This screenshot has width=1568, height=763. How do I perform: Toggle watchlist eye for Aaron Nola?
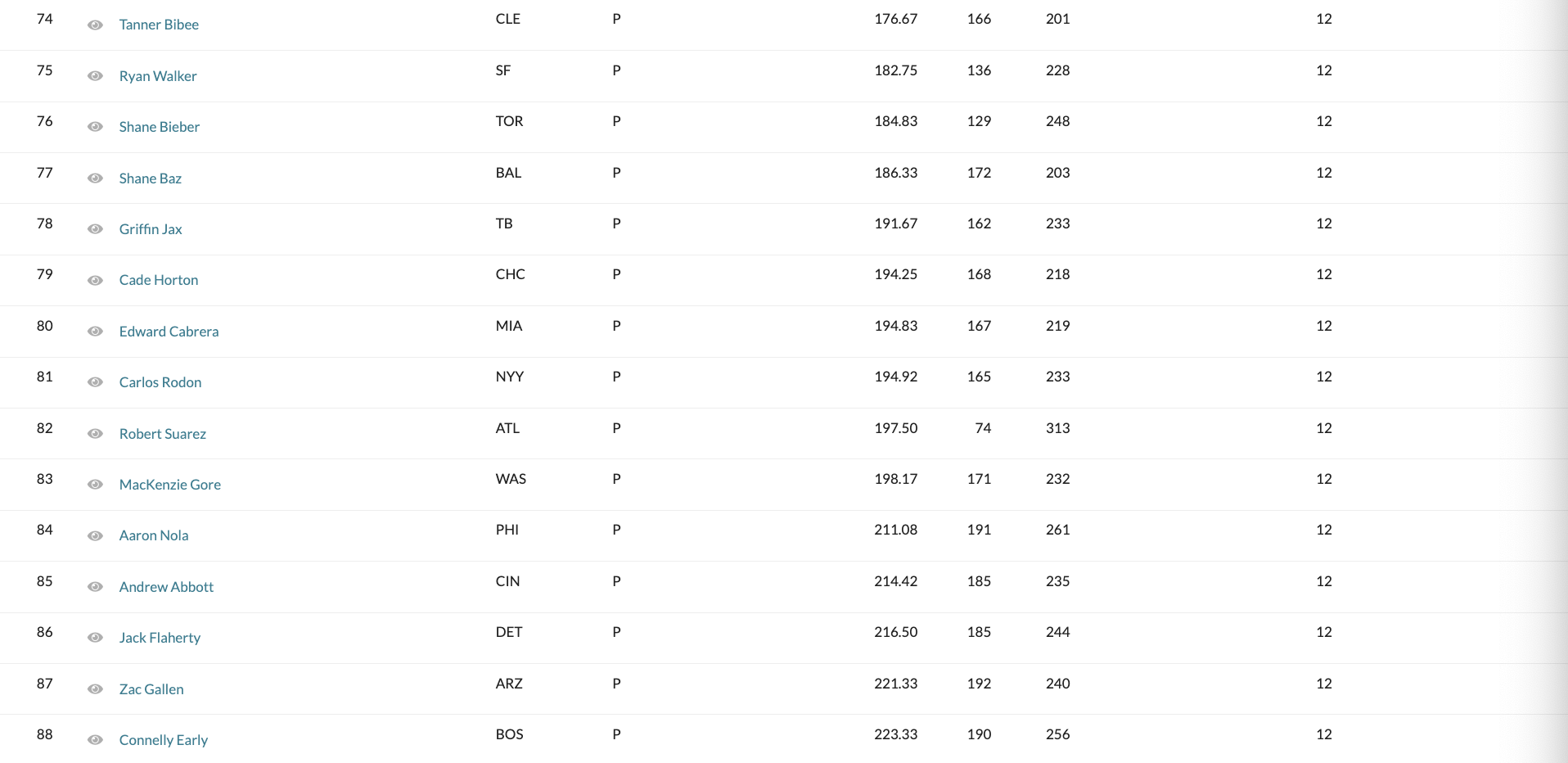(x=95, y=536)
